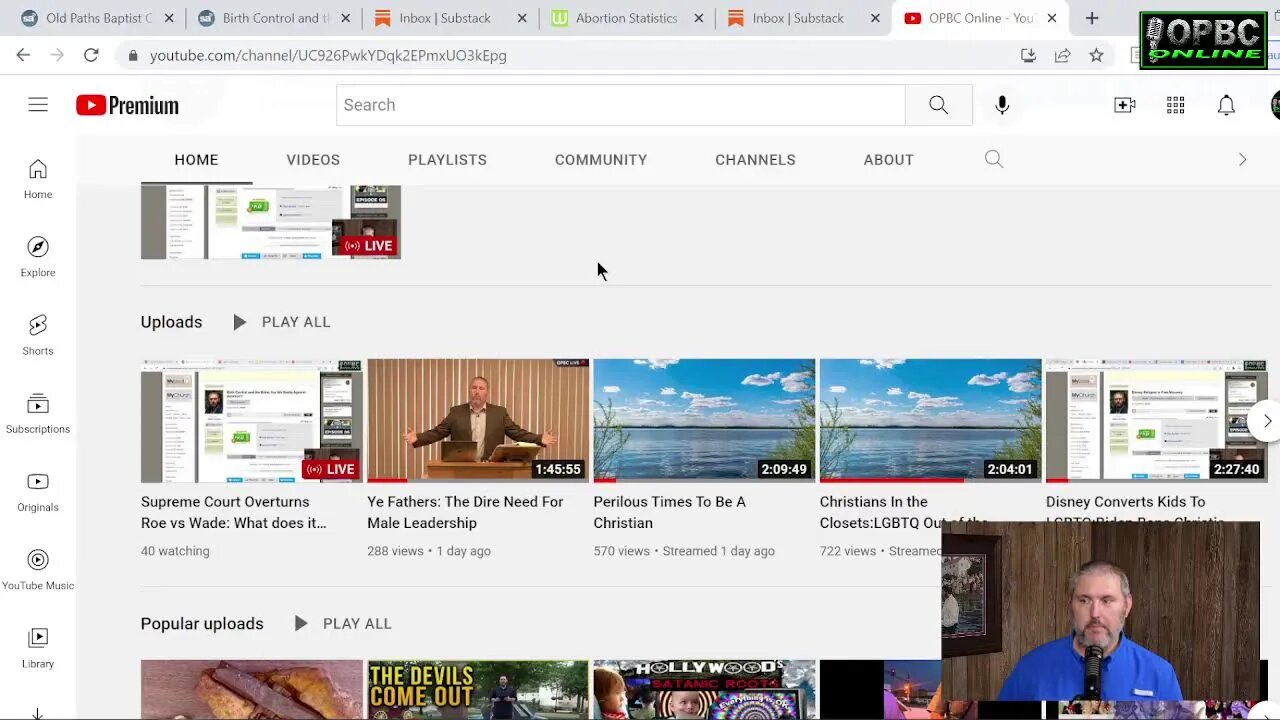
Task: Select the COMMUNITY channel tab
Action: click(x=601, y=159)
